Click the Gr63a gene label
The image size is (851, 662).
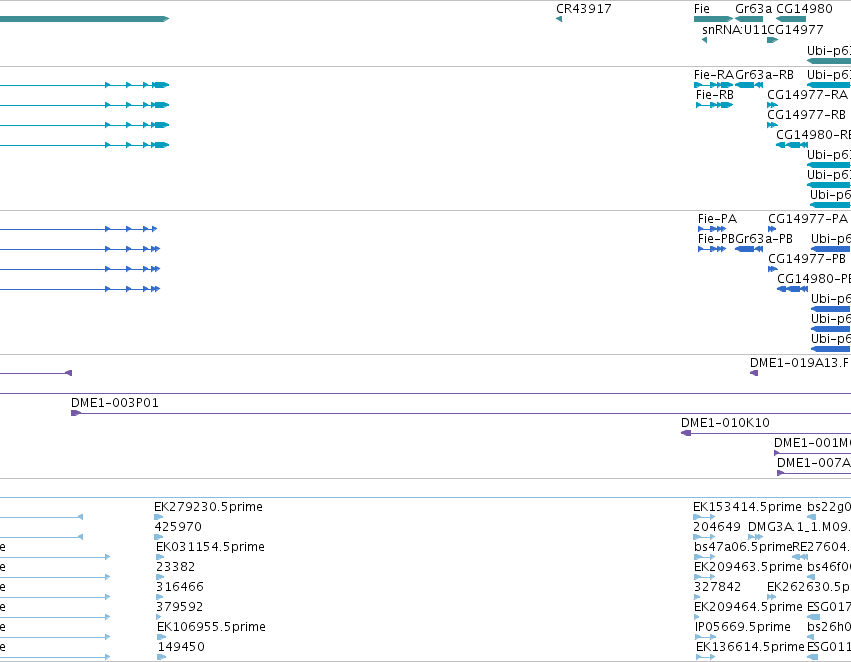click(x=753, y=9)
